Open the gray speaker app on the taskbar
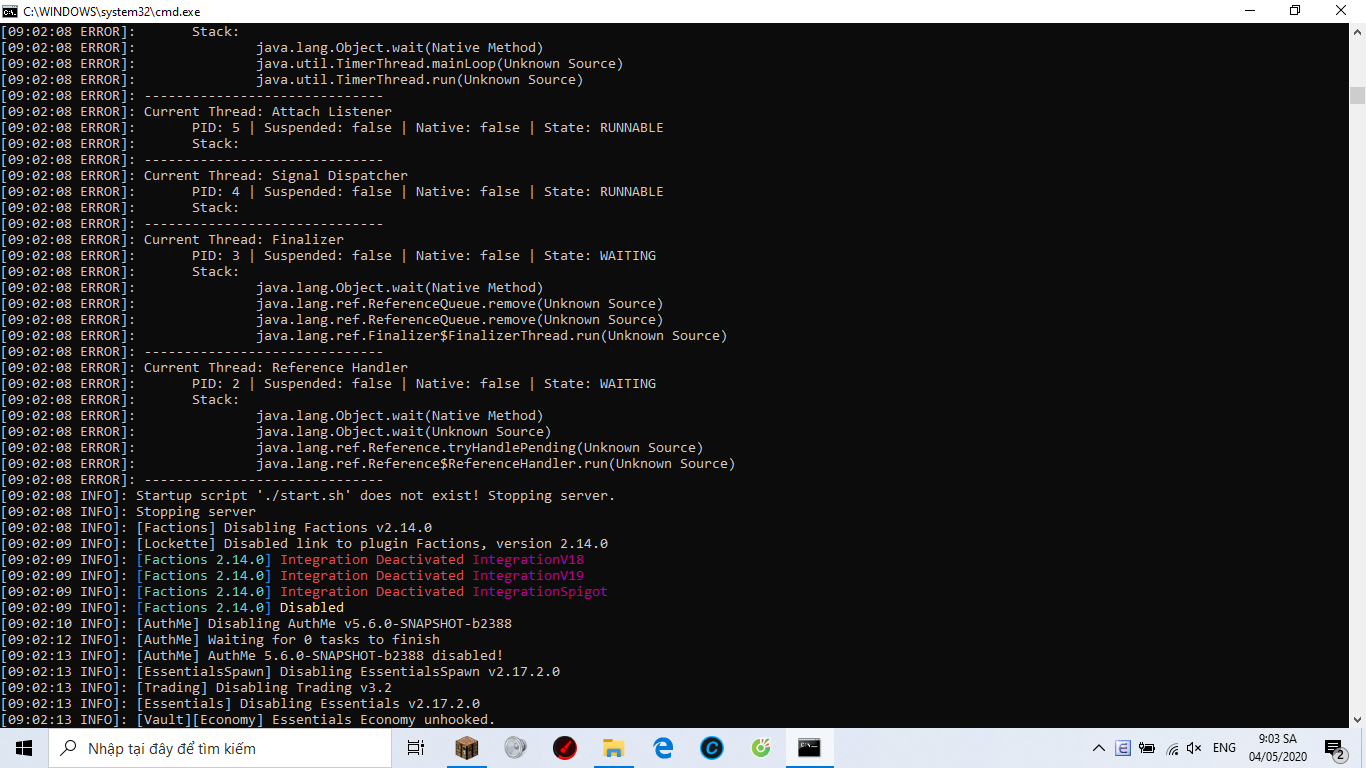This screenshot has height=768, width=1366. (x=516, y=748)
